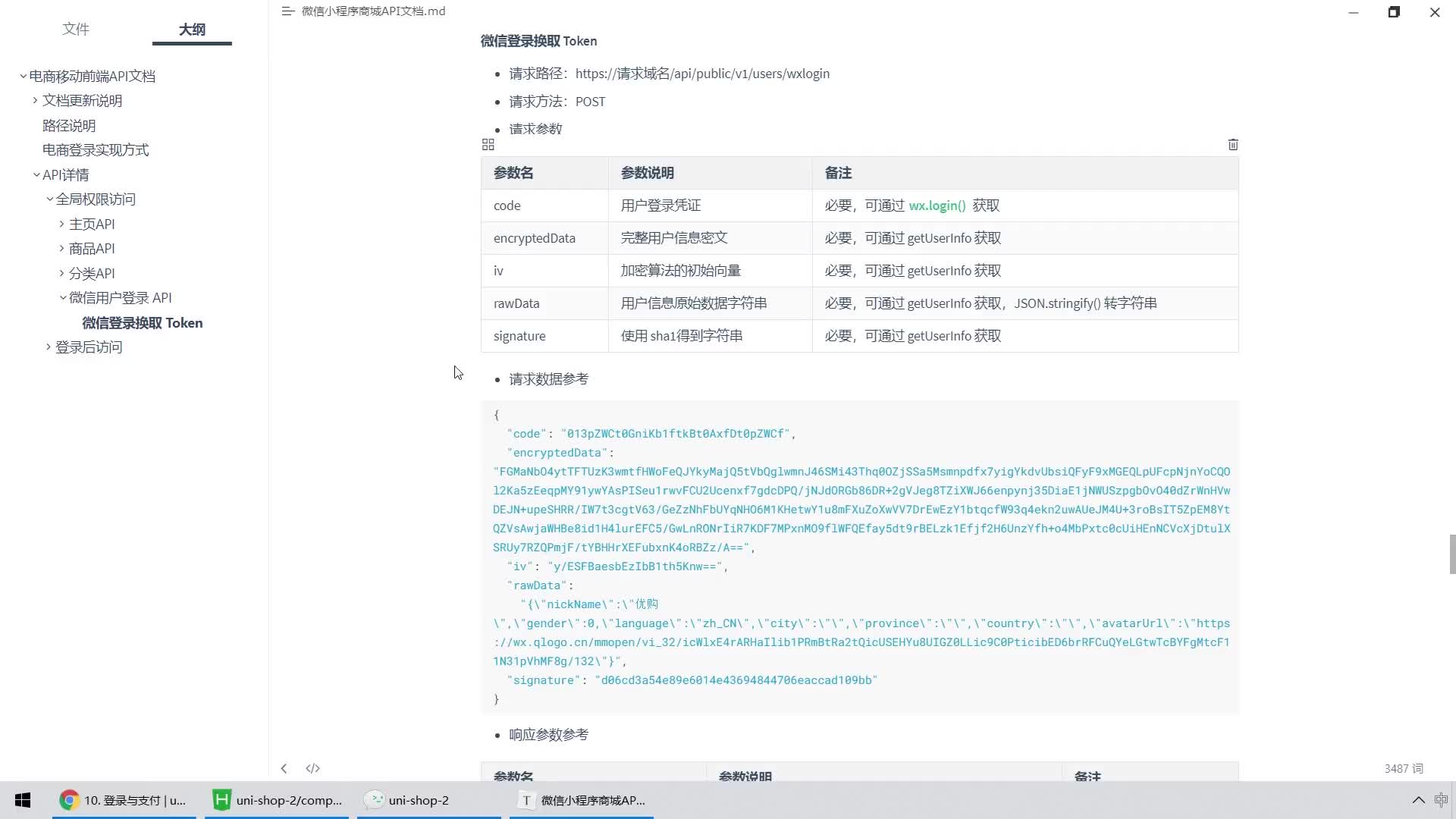Click the file title 微信小程序商城API文档.md
This screenshot has height=819, width=1456.
point(373,11)
